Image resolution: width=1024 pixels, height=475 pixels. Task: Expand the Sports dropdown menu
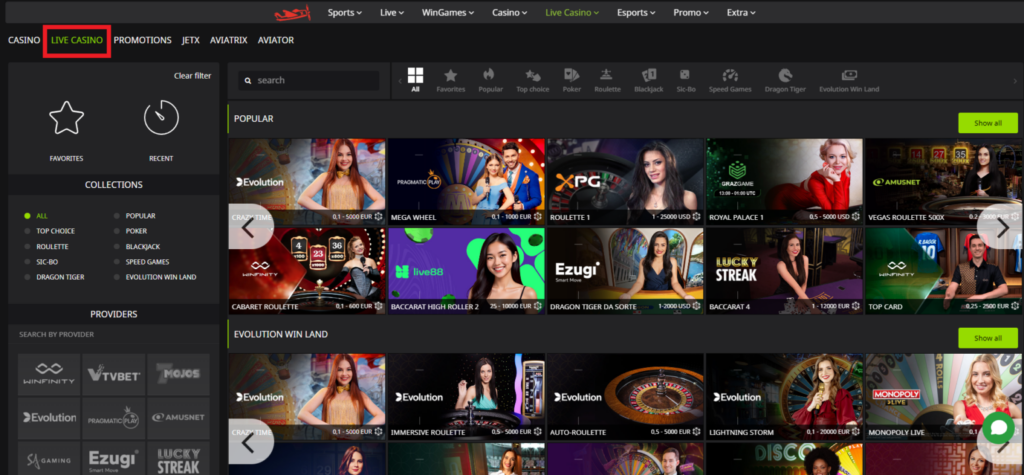coord(344,12)
